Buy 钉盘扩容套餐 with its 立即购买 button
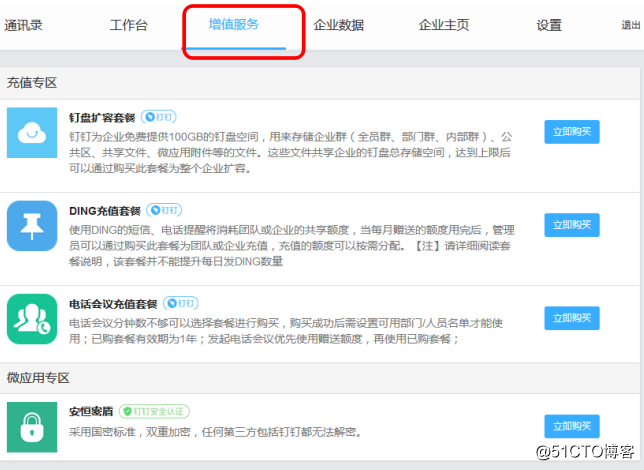Screen dimensions: 644x470 [572, 132]
